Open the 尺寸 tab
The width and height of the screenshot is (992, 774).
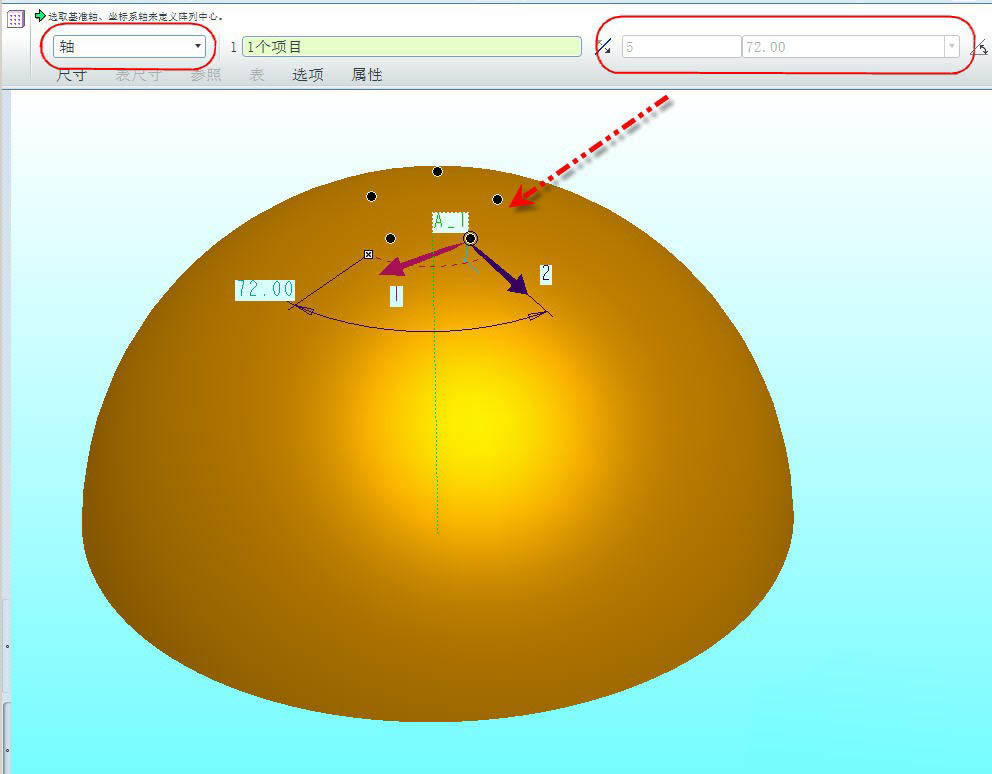pos(71,75)
